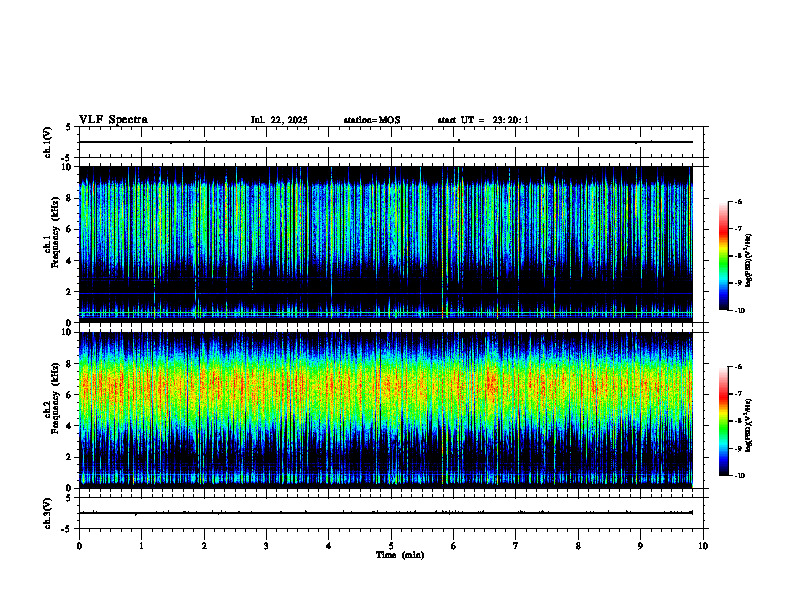This screenshot has height=612, width=792.
Task: Click the "ch.3(V)" waveform axis label
Action: coord(48,513)
